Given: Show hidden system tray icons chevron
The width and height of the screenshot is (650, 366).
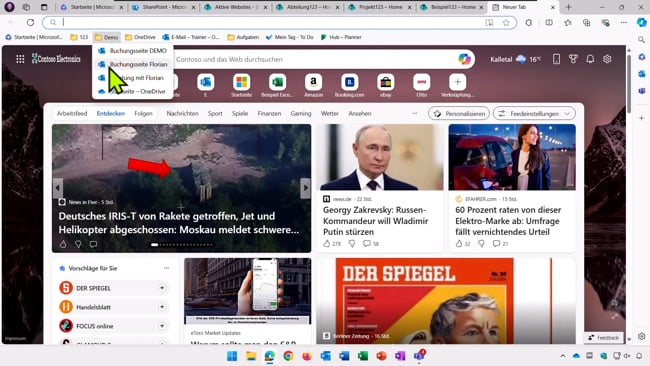Looking at the screenshot, I should click(x=563, y=356).
